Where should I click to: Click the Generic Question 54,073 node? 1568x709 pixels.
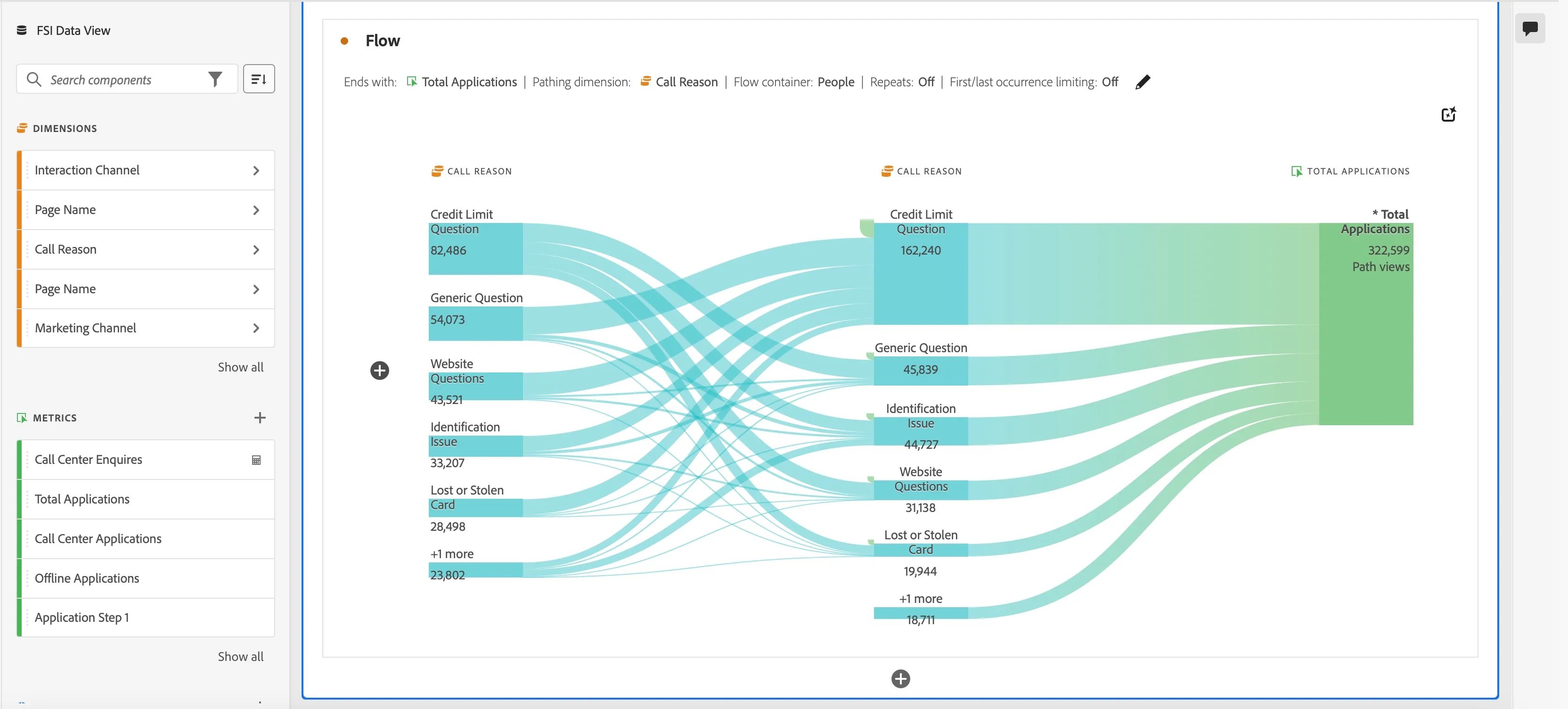point(475,323)
